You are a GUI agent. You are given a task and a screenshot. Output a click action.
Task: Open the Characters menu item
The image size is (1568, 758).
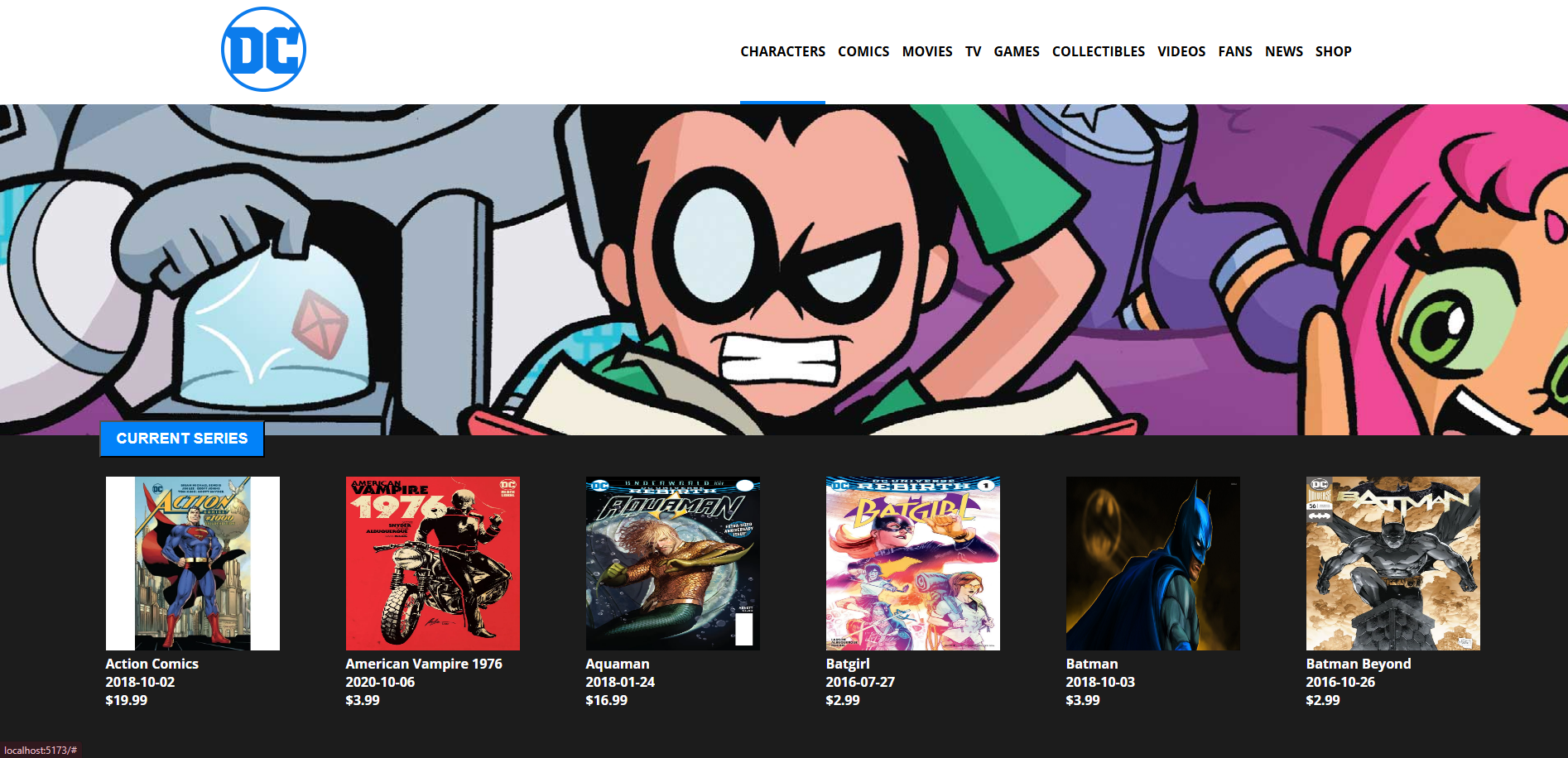pyautogui.click(x=782, y=51)
